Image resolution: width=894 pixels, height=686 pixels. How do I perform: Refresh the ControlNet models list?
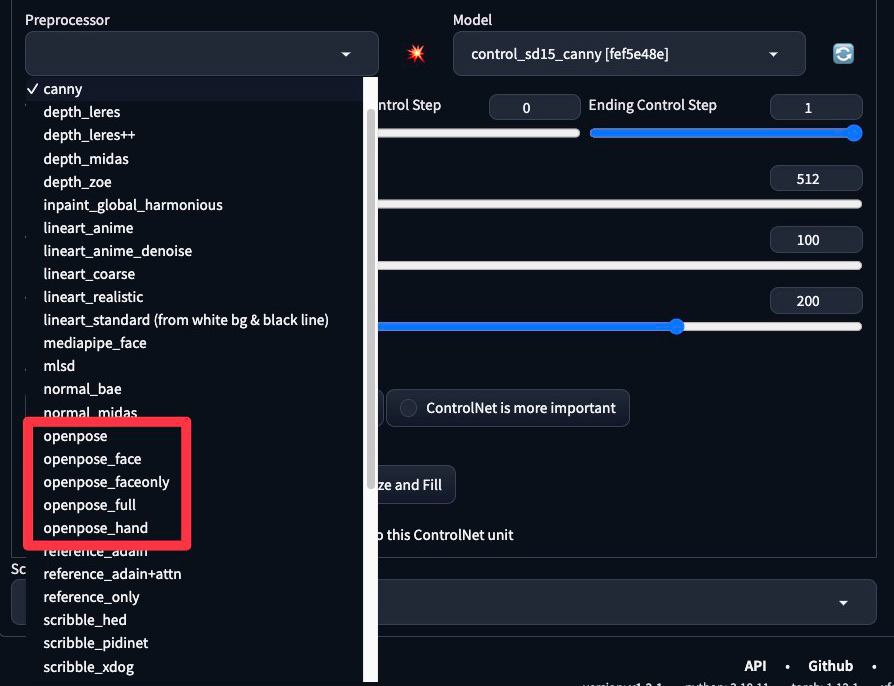click(x=843, y=54)
